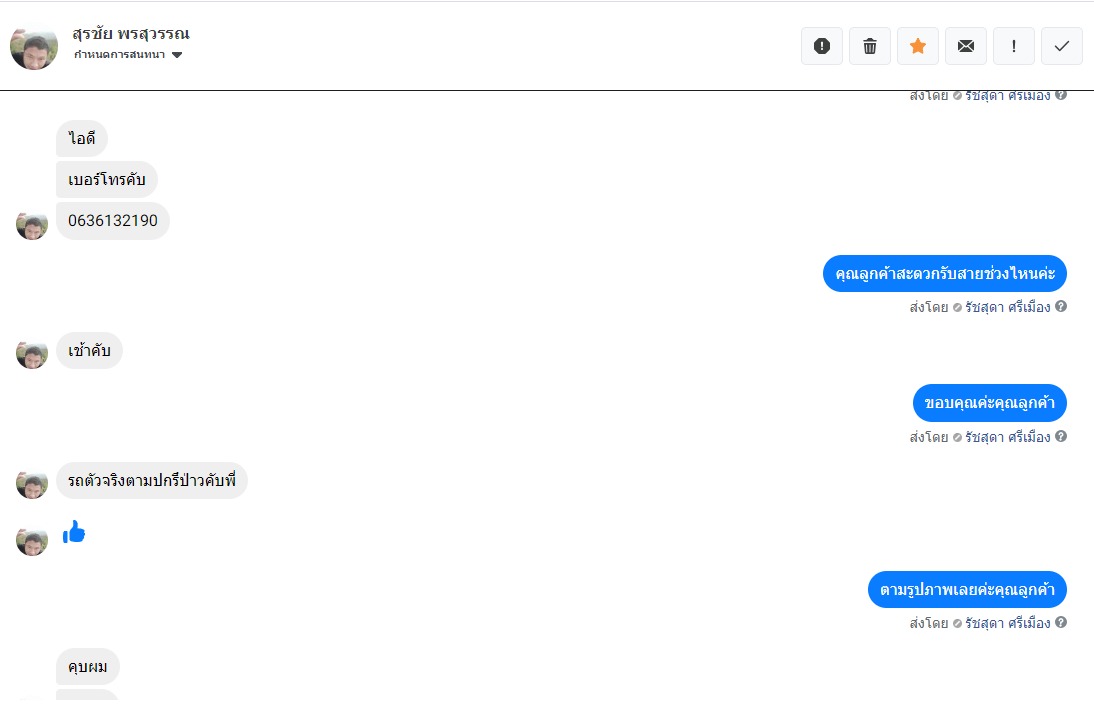This screenshot has width=1094, height=712.
Task: Select the 0636132190 phone number message
Action: click(113, 221)
